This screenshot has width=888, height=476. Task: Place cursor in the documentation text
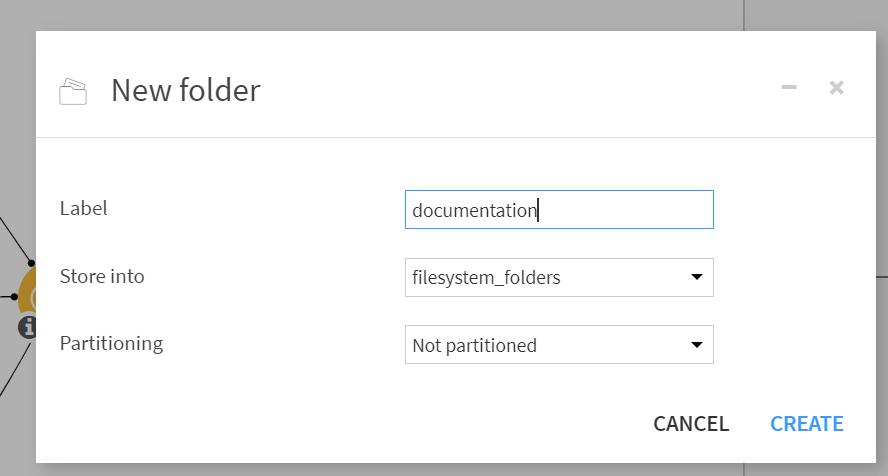[x=474, y=211]
